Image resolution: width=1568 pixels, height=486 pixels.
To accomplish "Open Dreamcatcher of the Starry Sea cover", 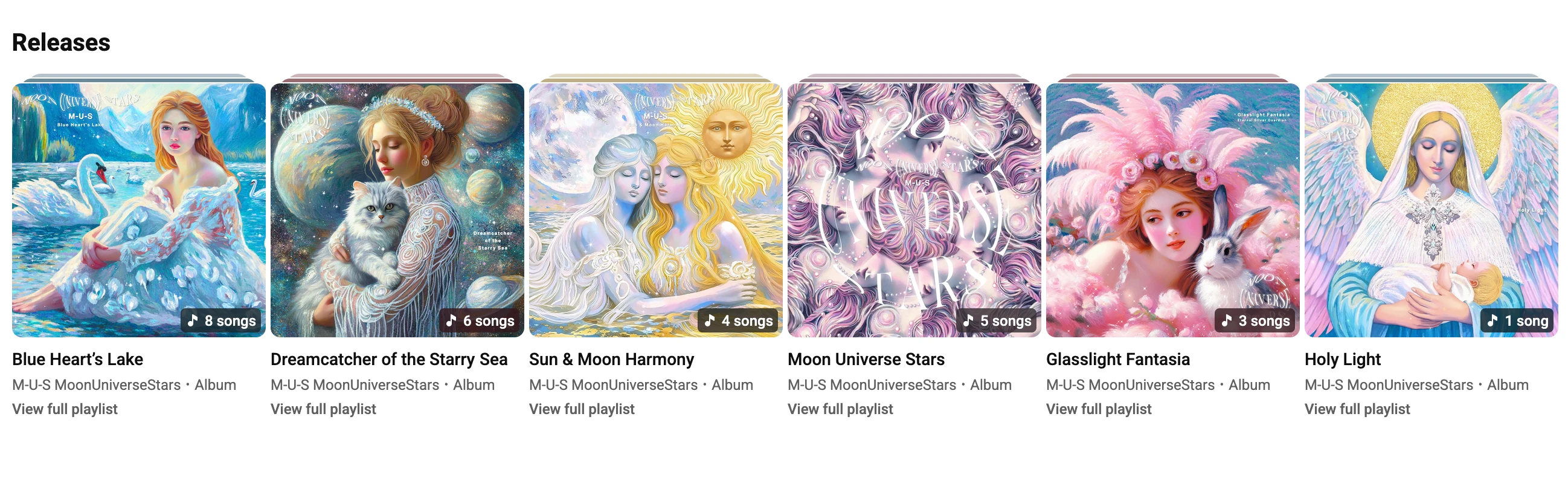I will click(x=397, y=210).
